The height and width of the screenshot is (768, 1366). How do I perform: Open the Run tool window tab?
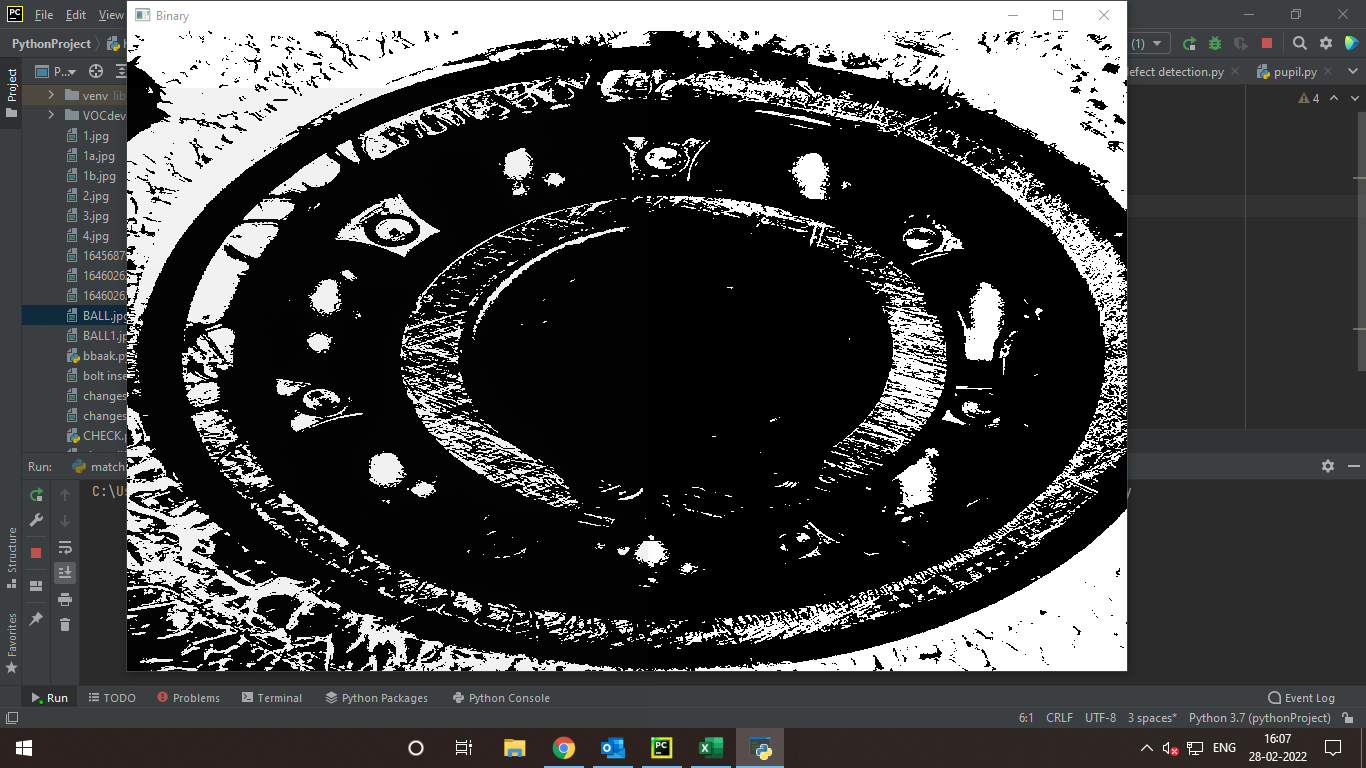tap(49, 698)
